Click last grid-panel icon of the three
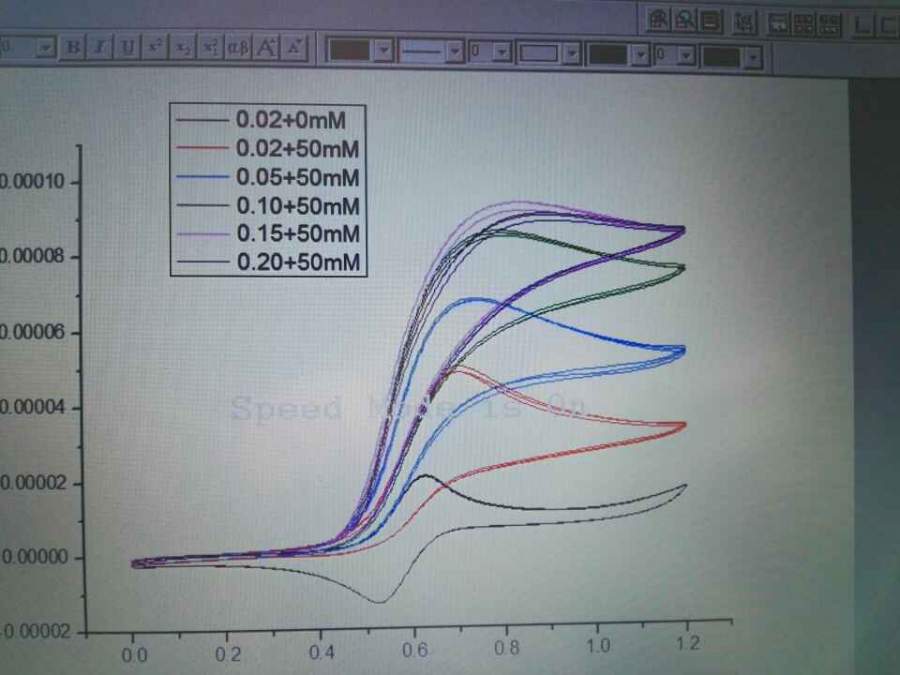This screenshot has width=900, height=675. 829,25
